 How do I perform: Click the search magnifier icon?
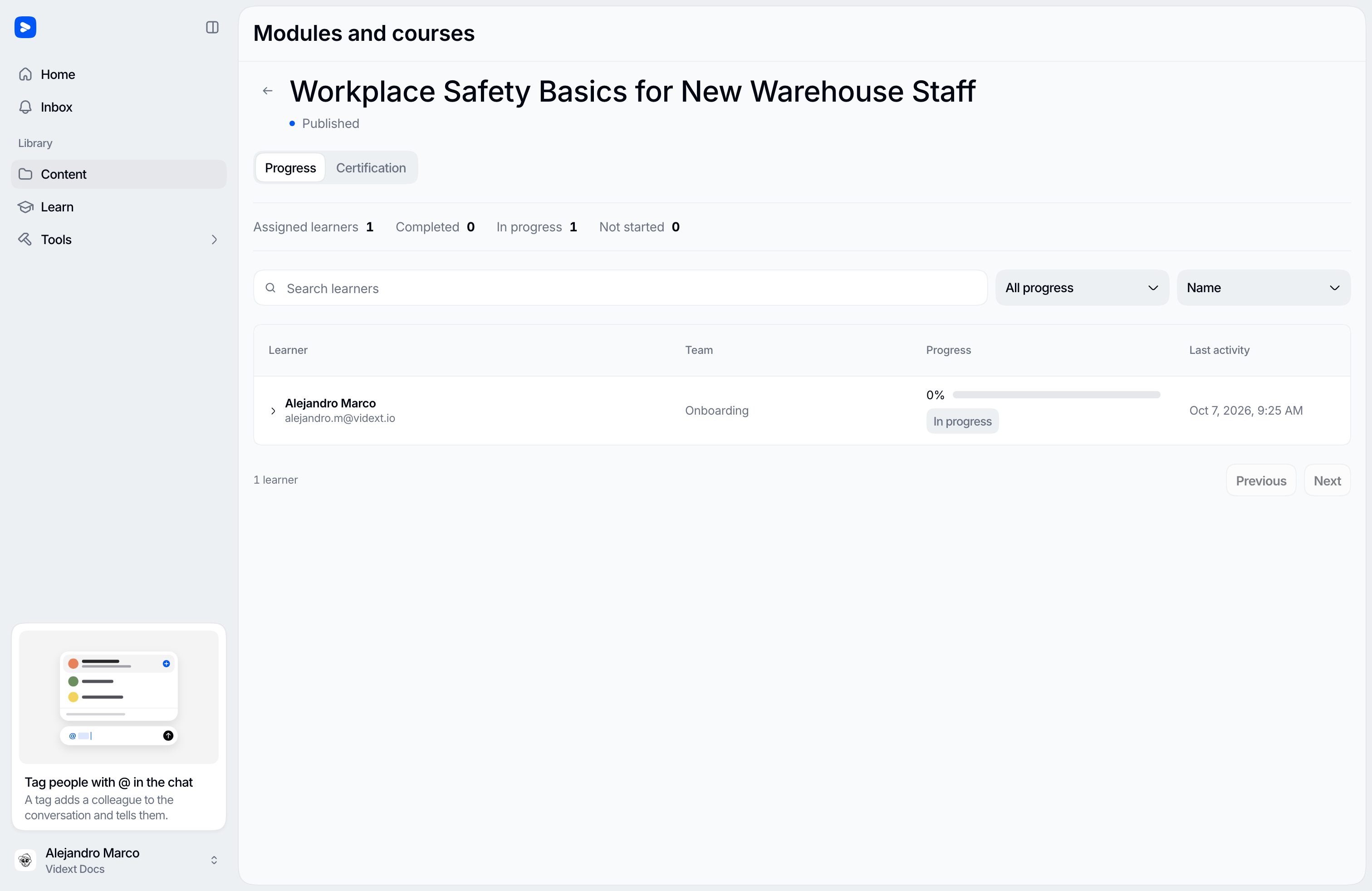coord(270,288)
